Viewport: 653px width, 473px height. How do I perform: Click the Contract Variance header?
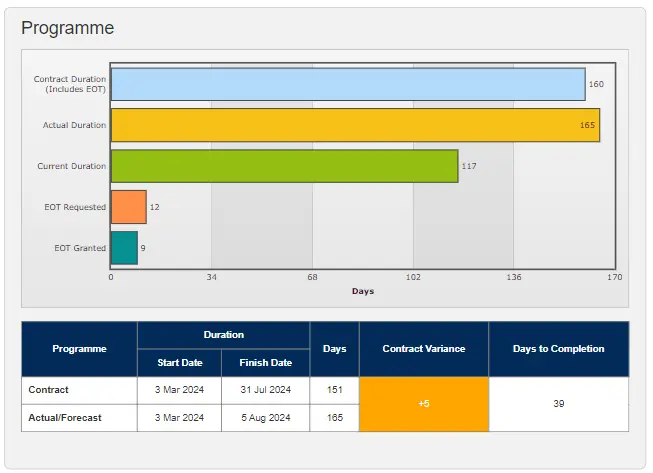click(423, 349)
